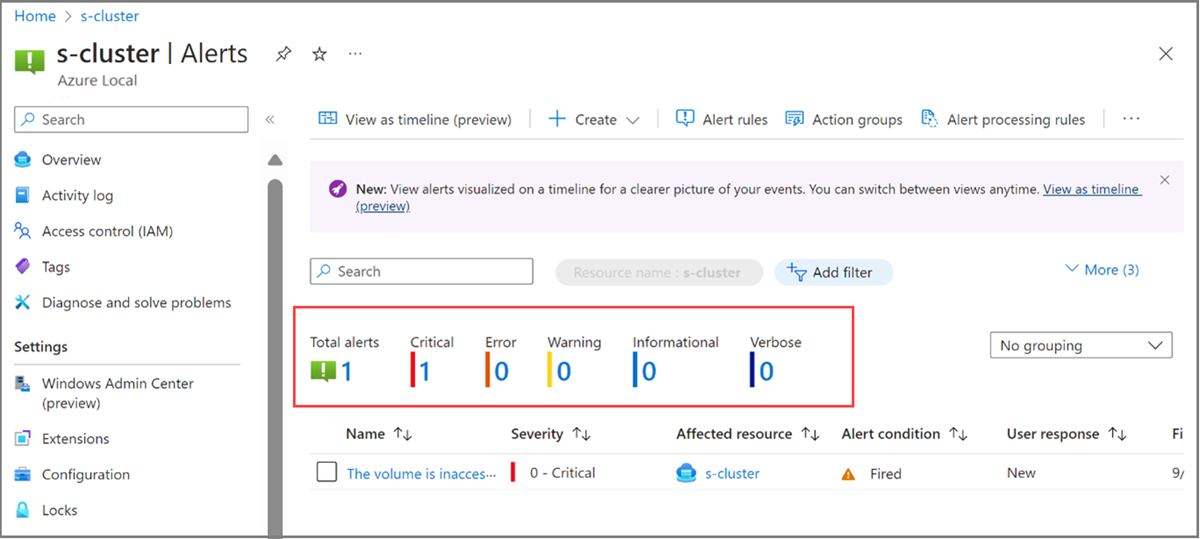Open Alert rules from toolbar
The image size is (1200, 539).
(x=722, y=119)
